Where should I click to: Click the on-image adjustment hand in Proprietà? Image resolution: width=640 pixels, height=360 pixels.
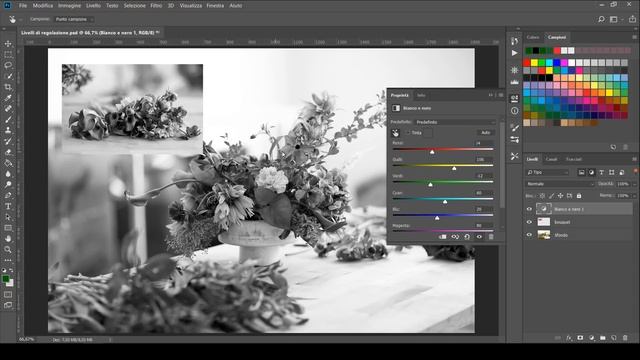tap(396, 133)
